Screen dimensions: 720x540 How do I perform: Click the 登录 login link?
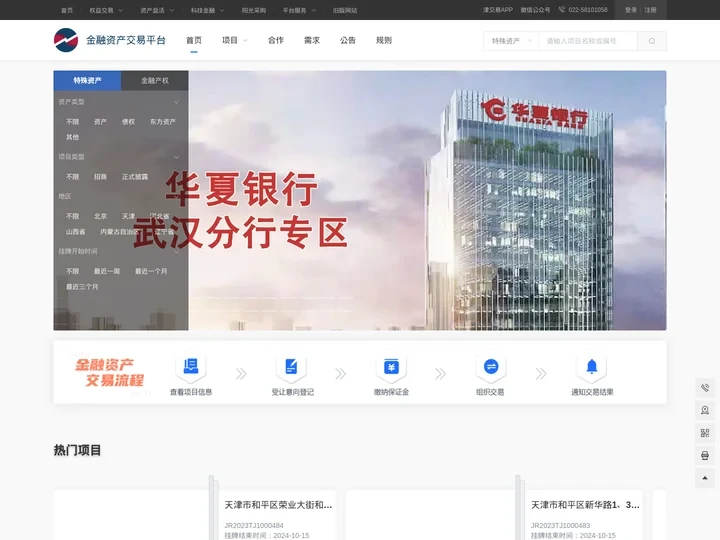click(x=631, y=10)
